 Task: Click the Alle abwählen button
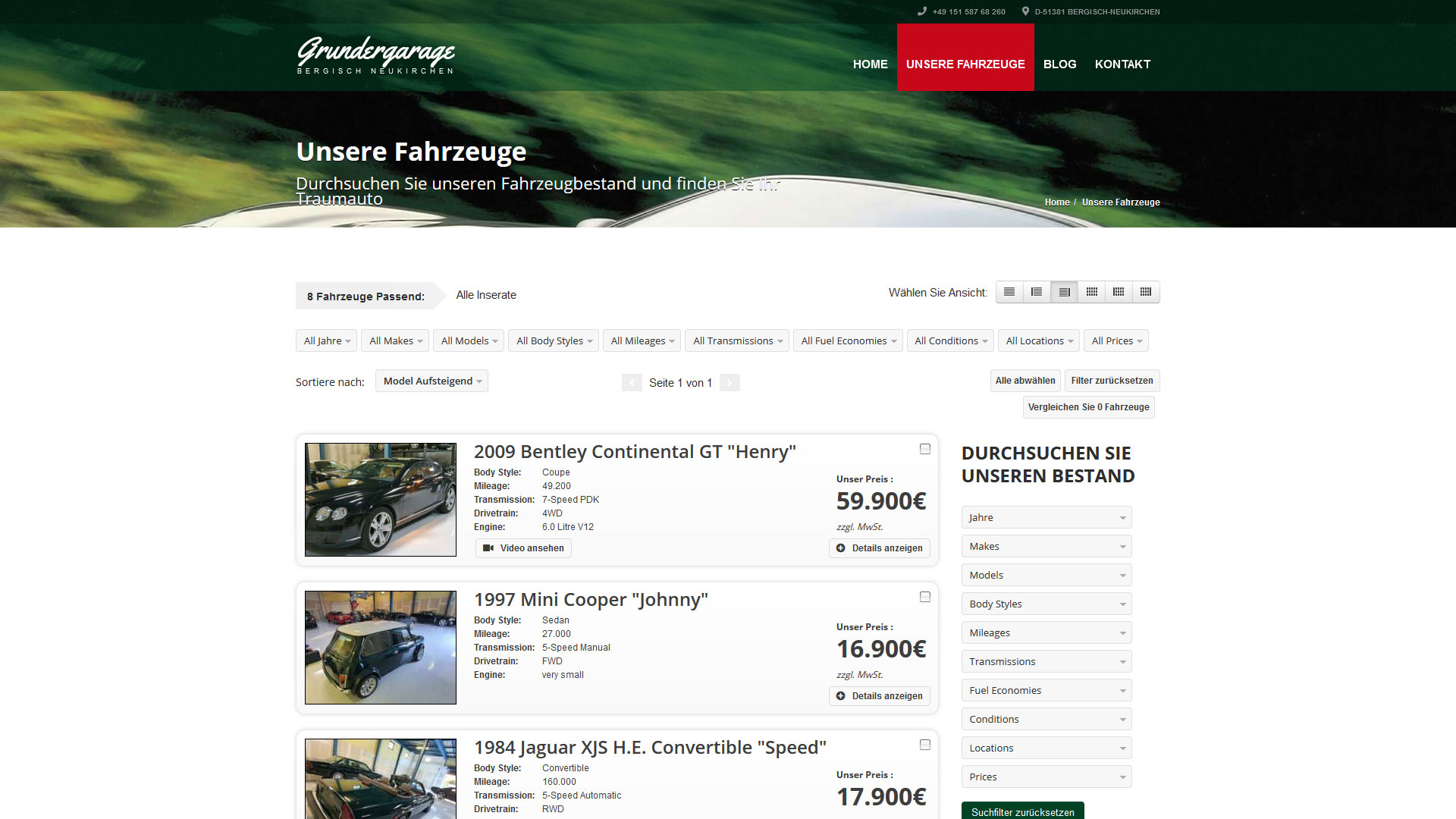[x=1025, y=381]
